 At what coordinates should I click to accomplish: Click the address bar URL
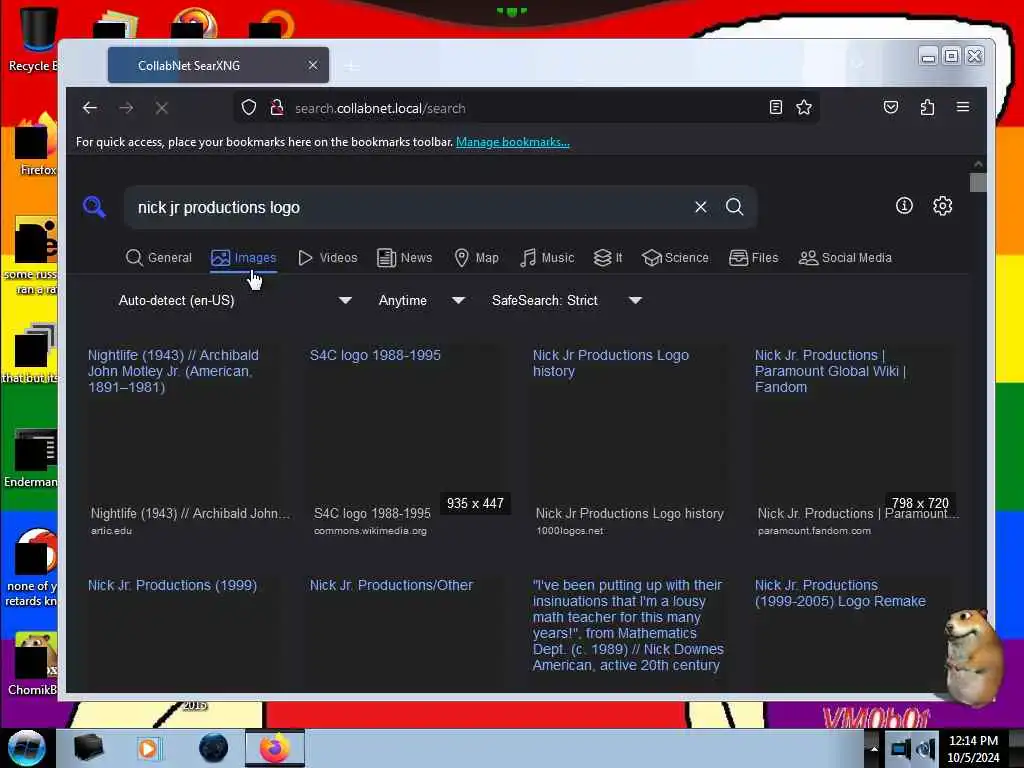(x=380, y=108)
